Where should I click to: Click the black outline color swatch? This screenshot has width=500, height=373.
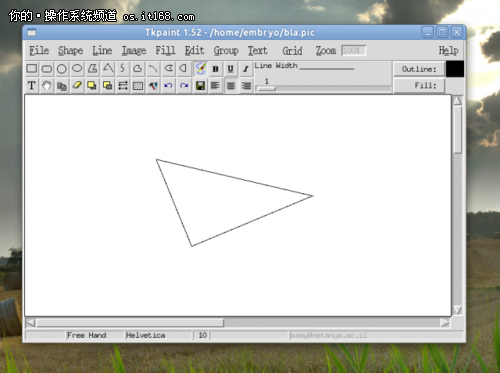tap(455, 69)
